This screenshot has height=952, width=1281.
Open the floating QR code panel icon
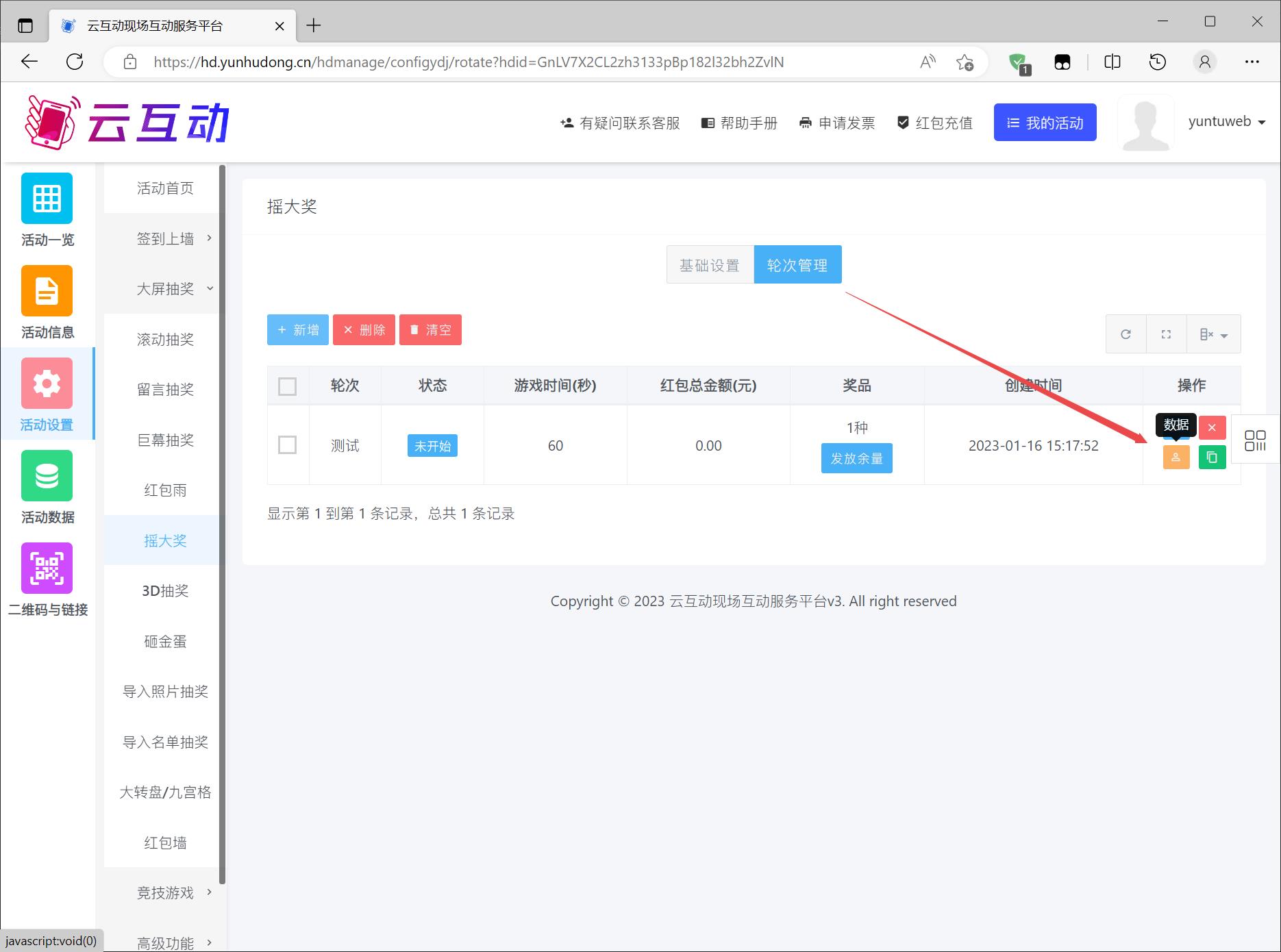1255,440
